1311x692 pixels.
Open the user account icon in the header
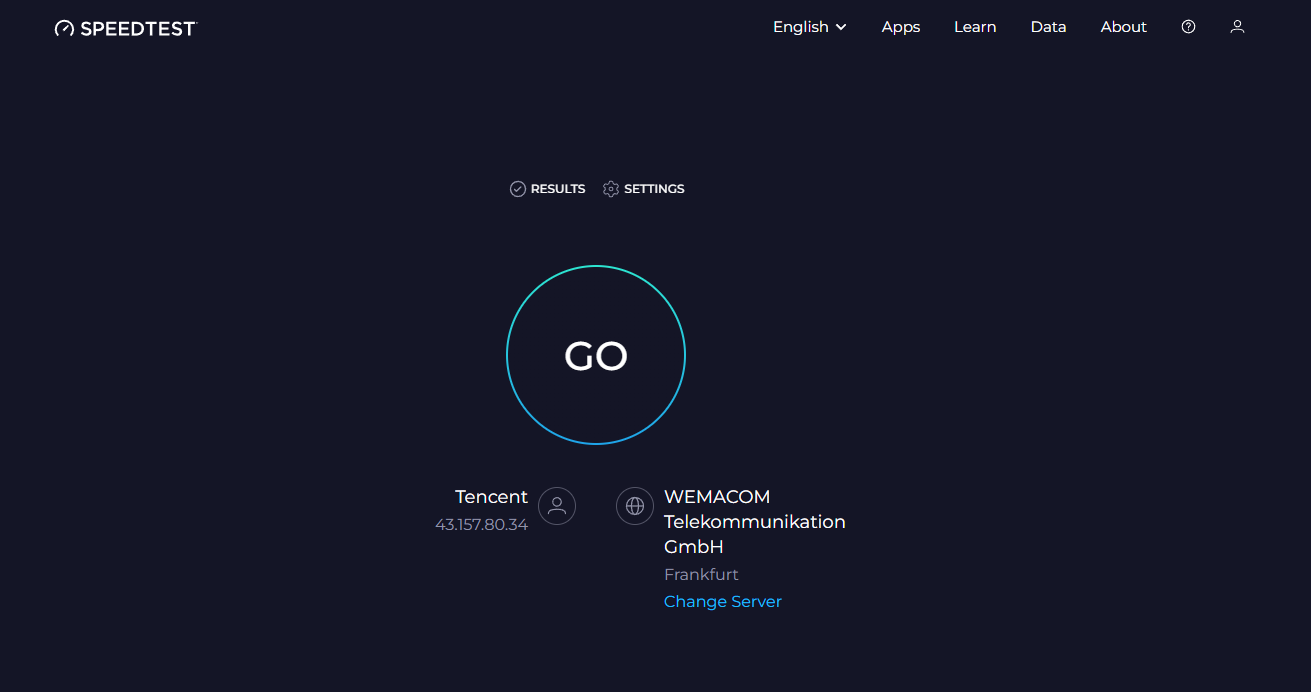click(x=1237, y=27)
